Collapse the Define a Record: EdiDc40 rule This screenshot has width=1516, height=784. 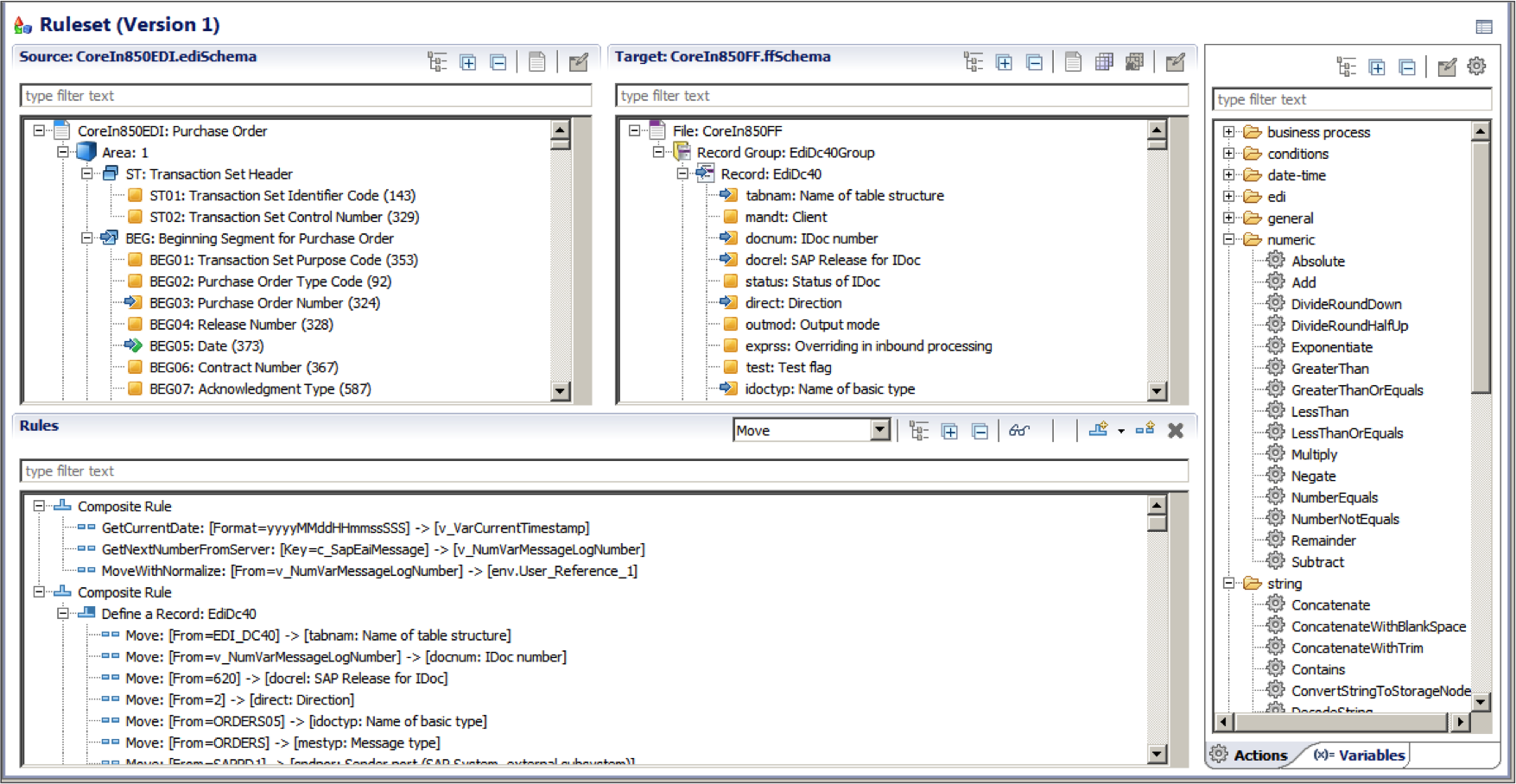pyautogui.click(x=63, y=614)
